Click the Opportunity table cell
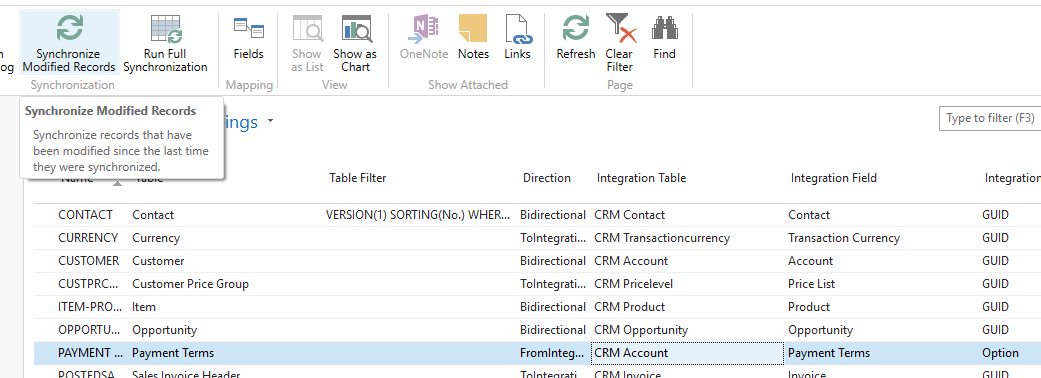 [165, 330]
